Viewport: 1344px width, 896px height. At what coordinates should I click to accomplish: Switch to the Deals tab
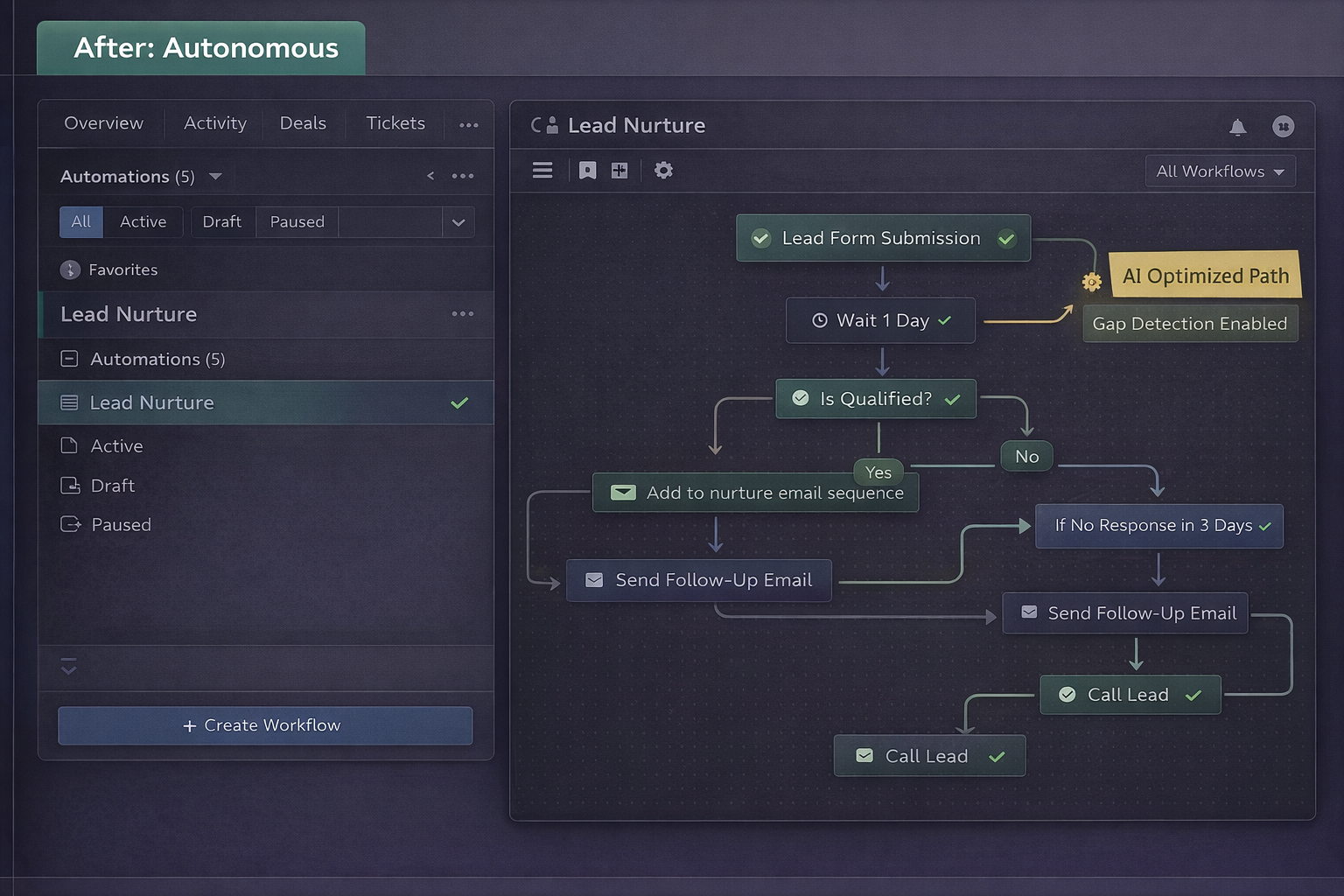[303, 123]
